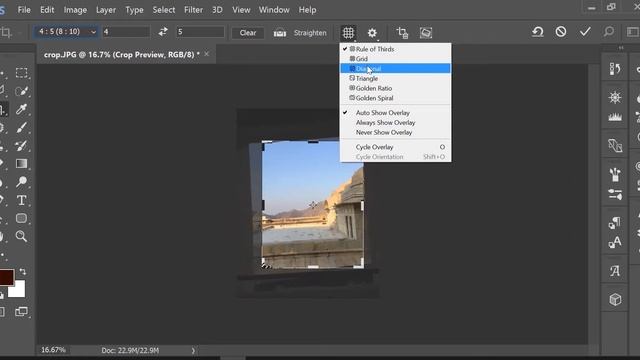
Task: Open the 4:5 aspect ratio preset dropdown
Action: tap(66, 32)
